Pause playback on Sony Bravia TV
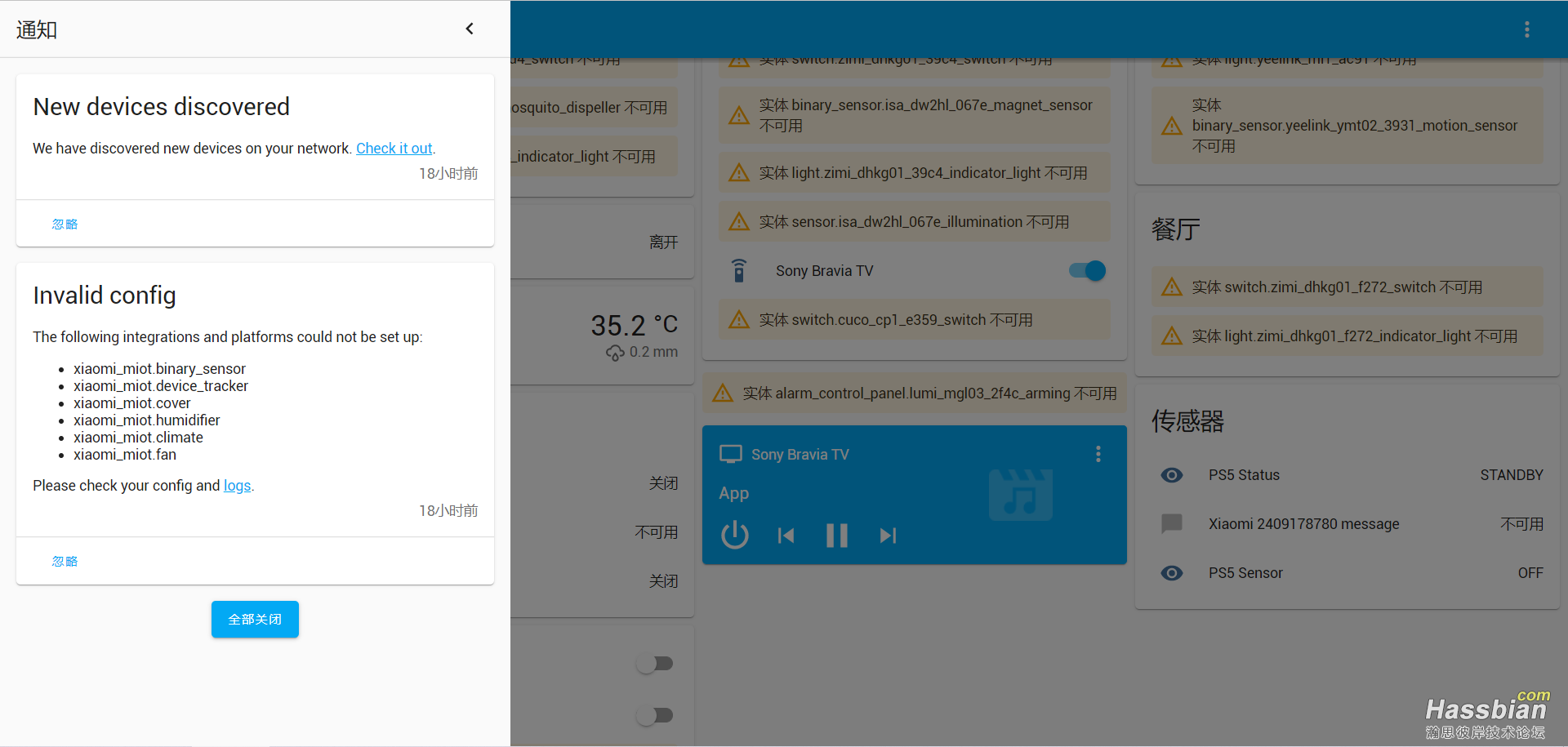The height and width of the screenshot is (747, 1568). [837, 536]
